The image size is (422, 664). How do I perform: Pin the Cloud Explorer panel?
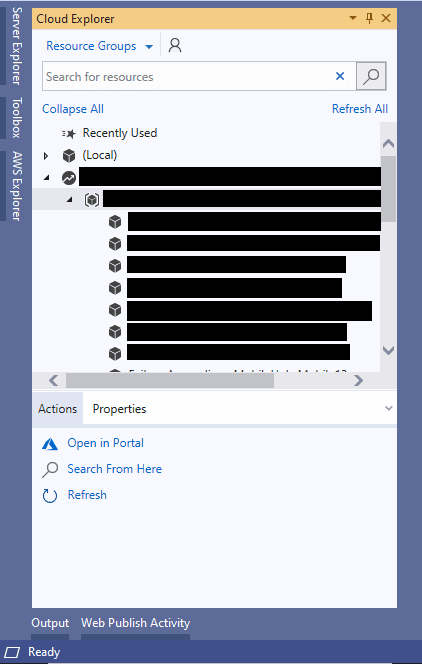click(370, 18)
